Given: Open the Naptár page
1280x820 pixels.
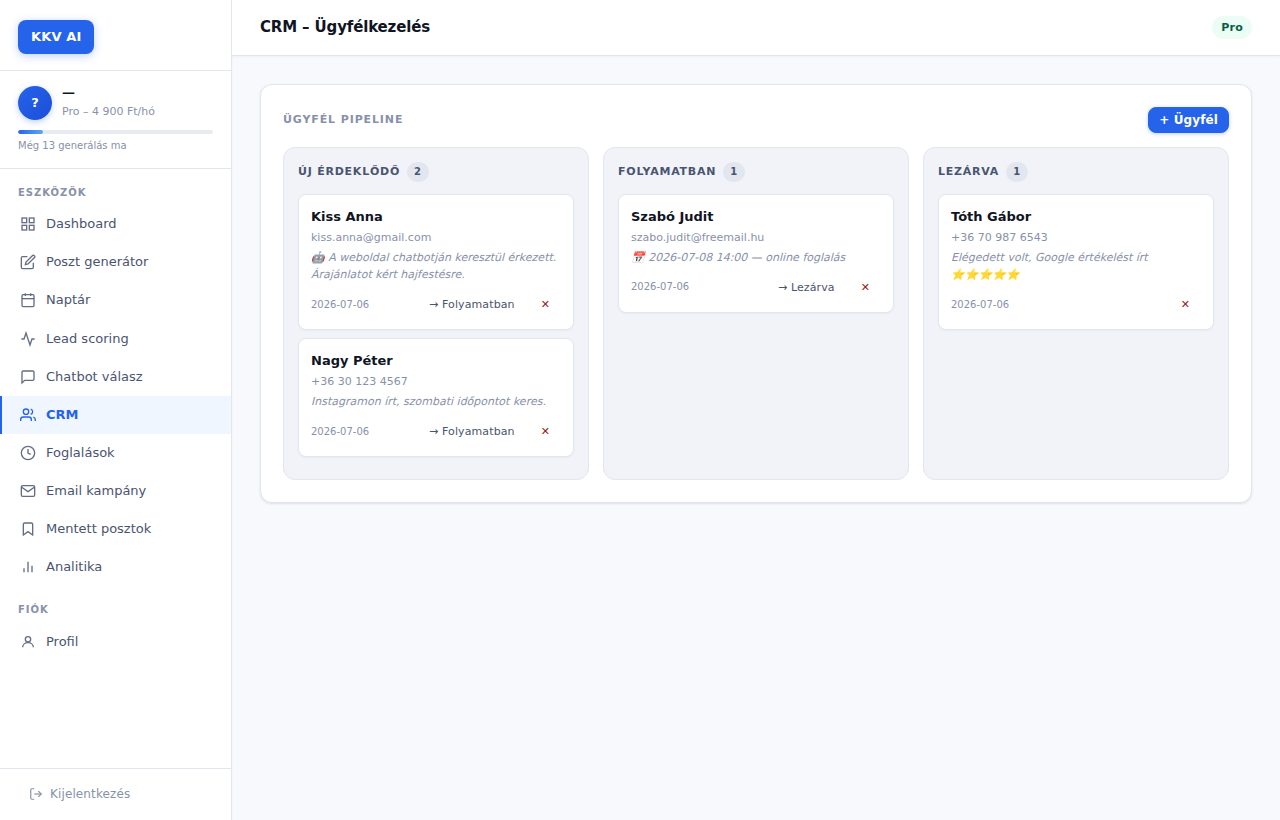Looking at the screenshot, I should click(x=115, y=300).
